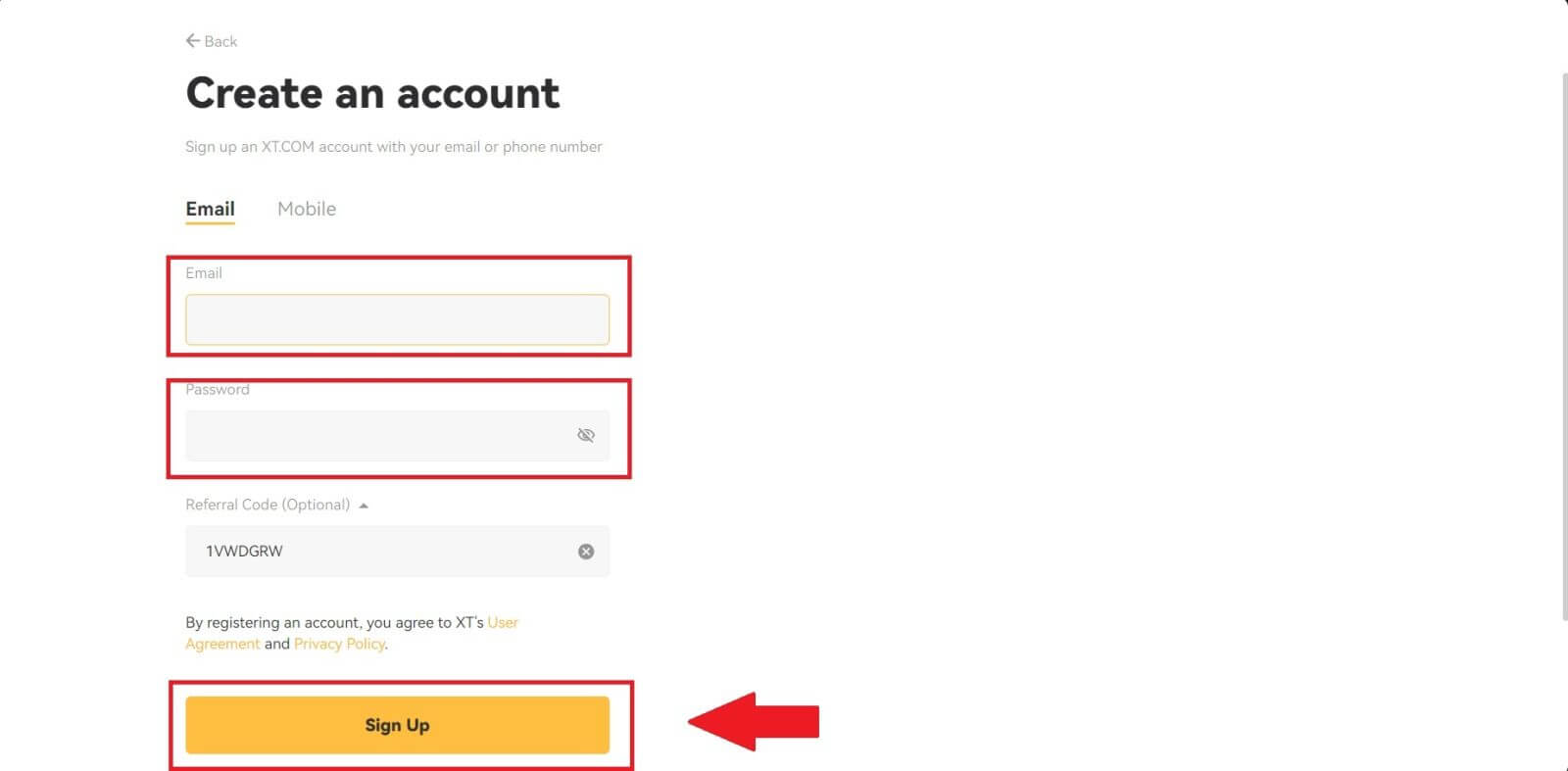This screenshot has width=1568, height=771.
Task: Clear the referral code with the X icon
Action: 586,552
